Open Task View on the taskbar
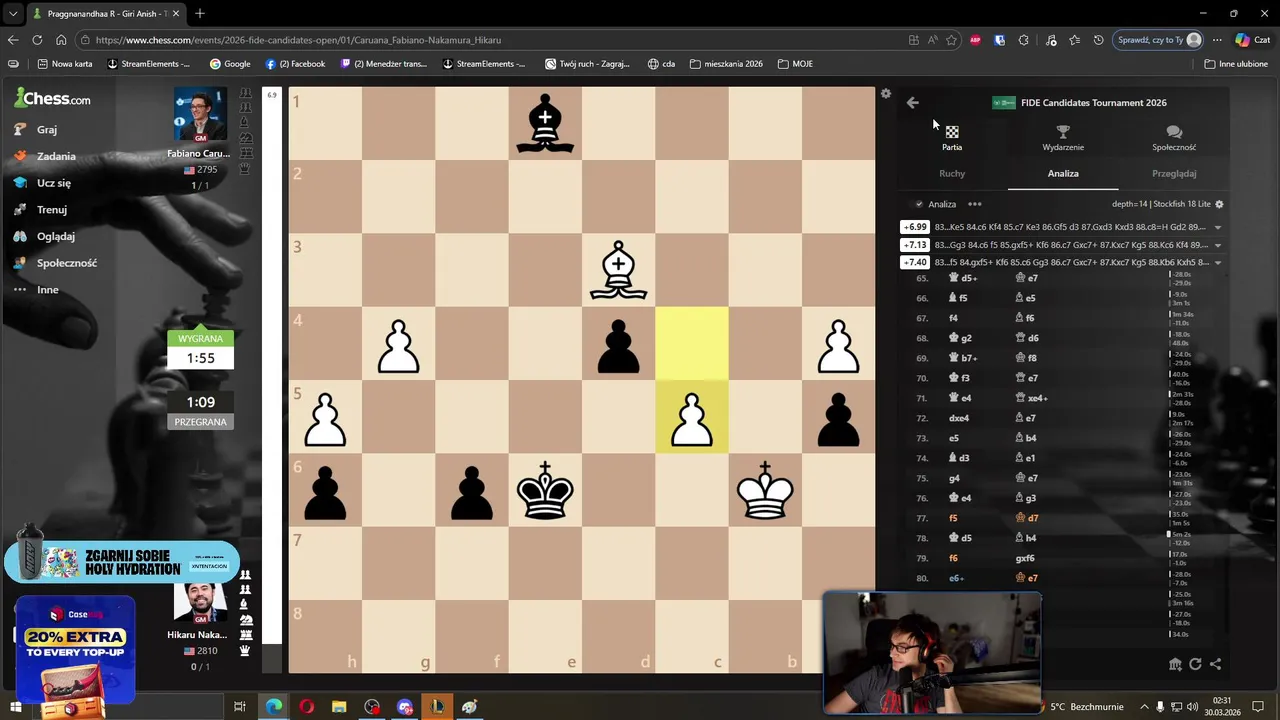This screenshot has width=1280, height=720. pyautogui.click(x=240, y=707)
